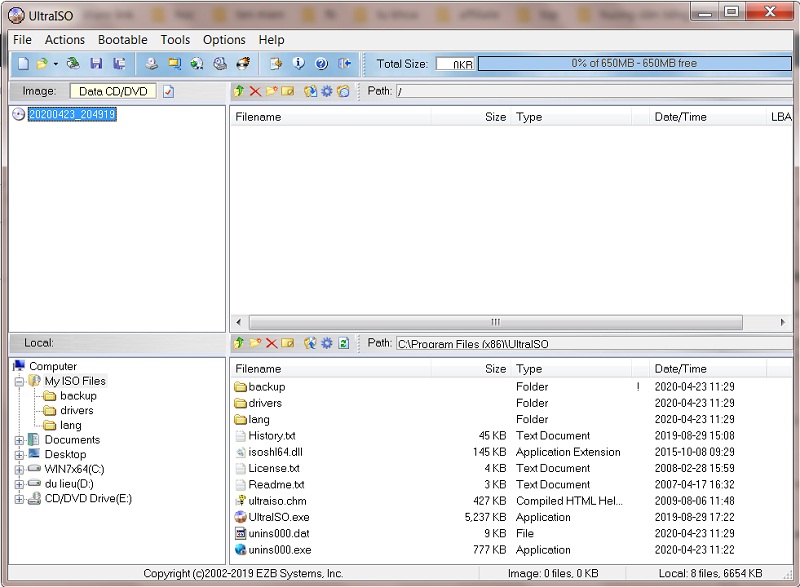The width and height of the screenshot is (800, 587).
Task: Open the Bootable menu
Action: pos(122,40)
